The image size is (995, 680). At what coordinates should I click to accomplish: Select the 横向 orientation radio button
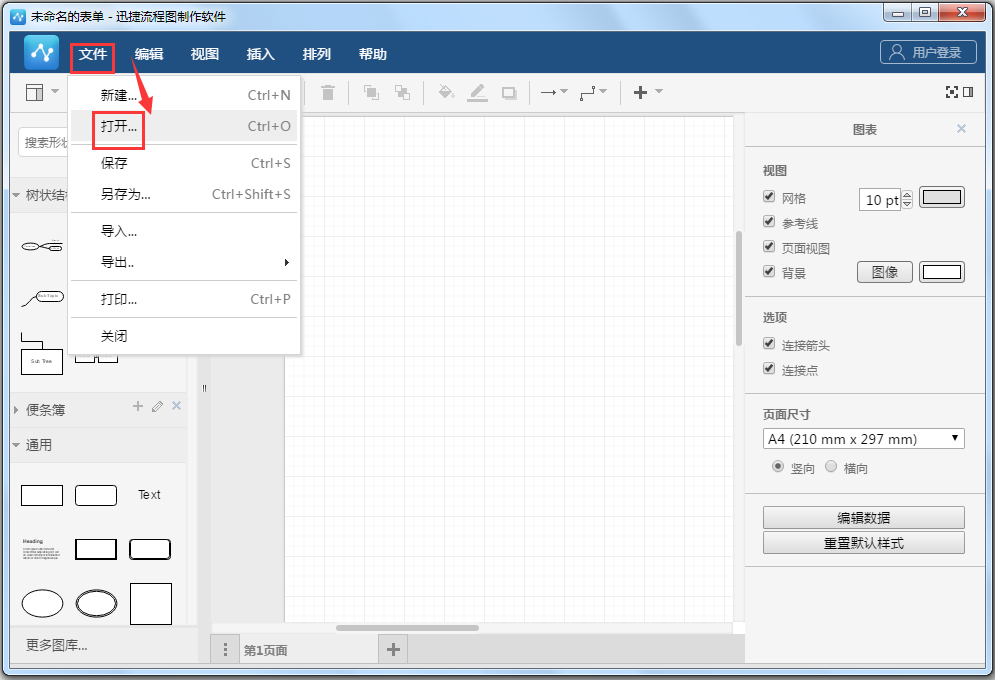833,467
